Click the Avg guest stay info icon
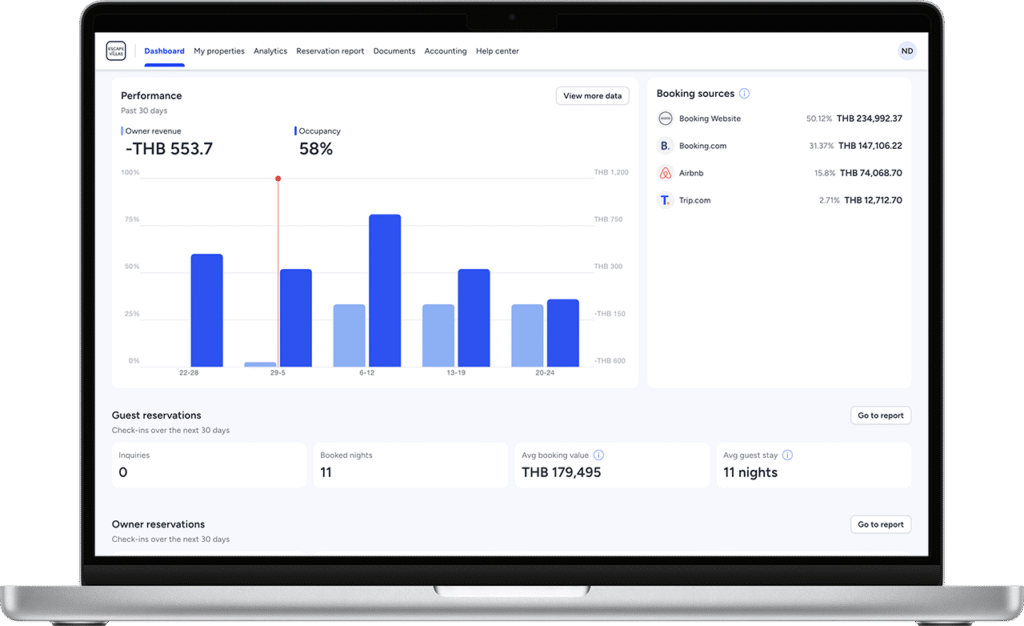This screenshot has width=1024, height=626. pyautogui.click(x=787, y=455)
